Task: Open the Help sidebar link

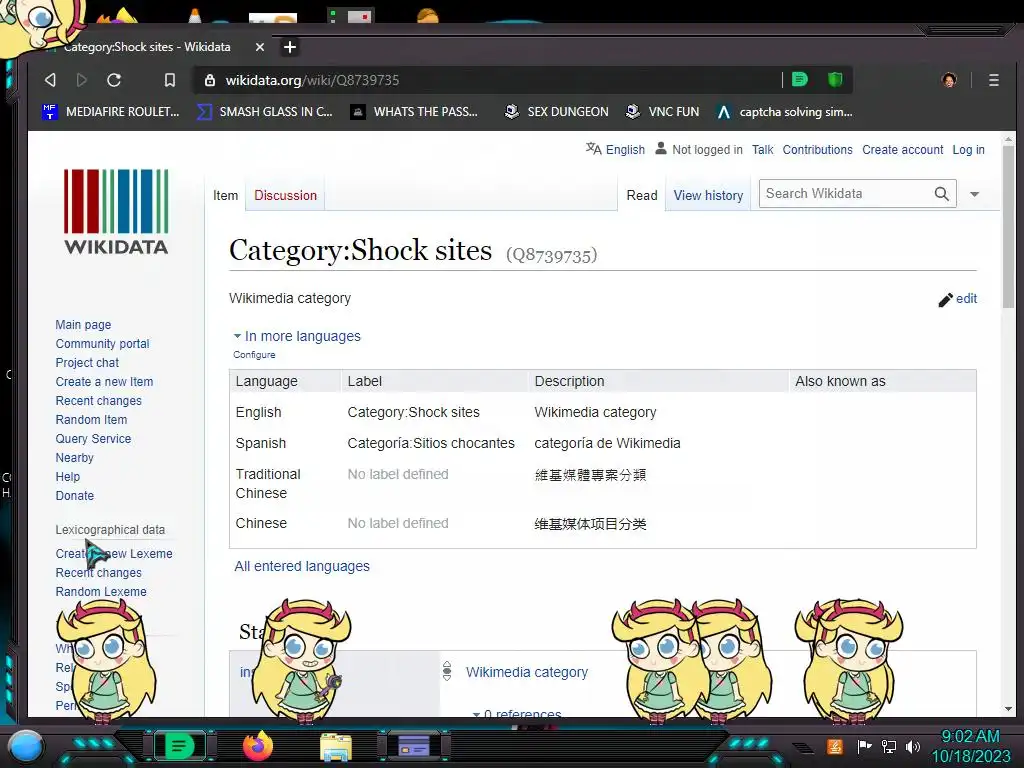Action: coord(67,476)
